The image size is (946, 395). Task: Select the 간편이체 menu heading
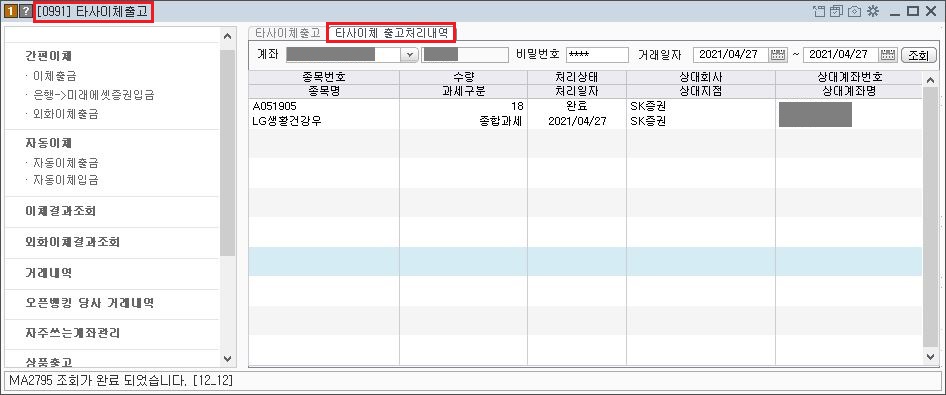coord(48,55)
